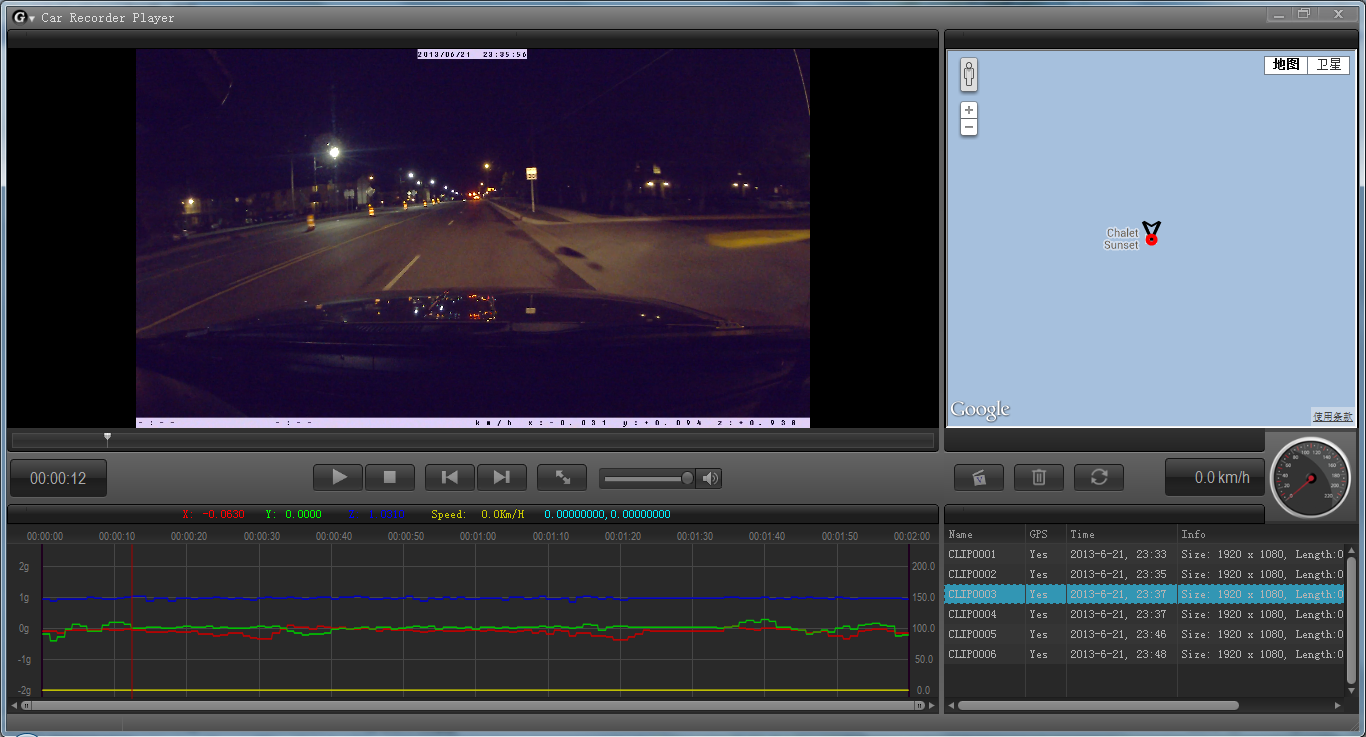Click the analog speedometer gauge
1366x737 pixels.
(x=1309, y=478)
